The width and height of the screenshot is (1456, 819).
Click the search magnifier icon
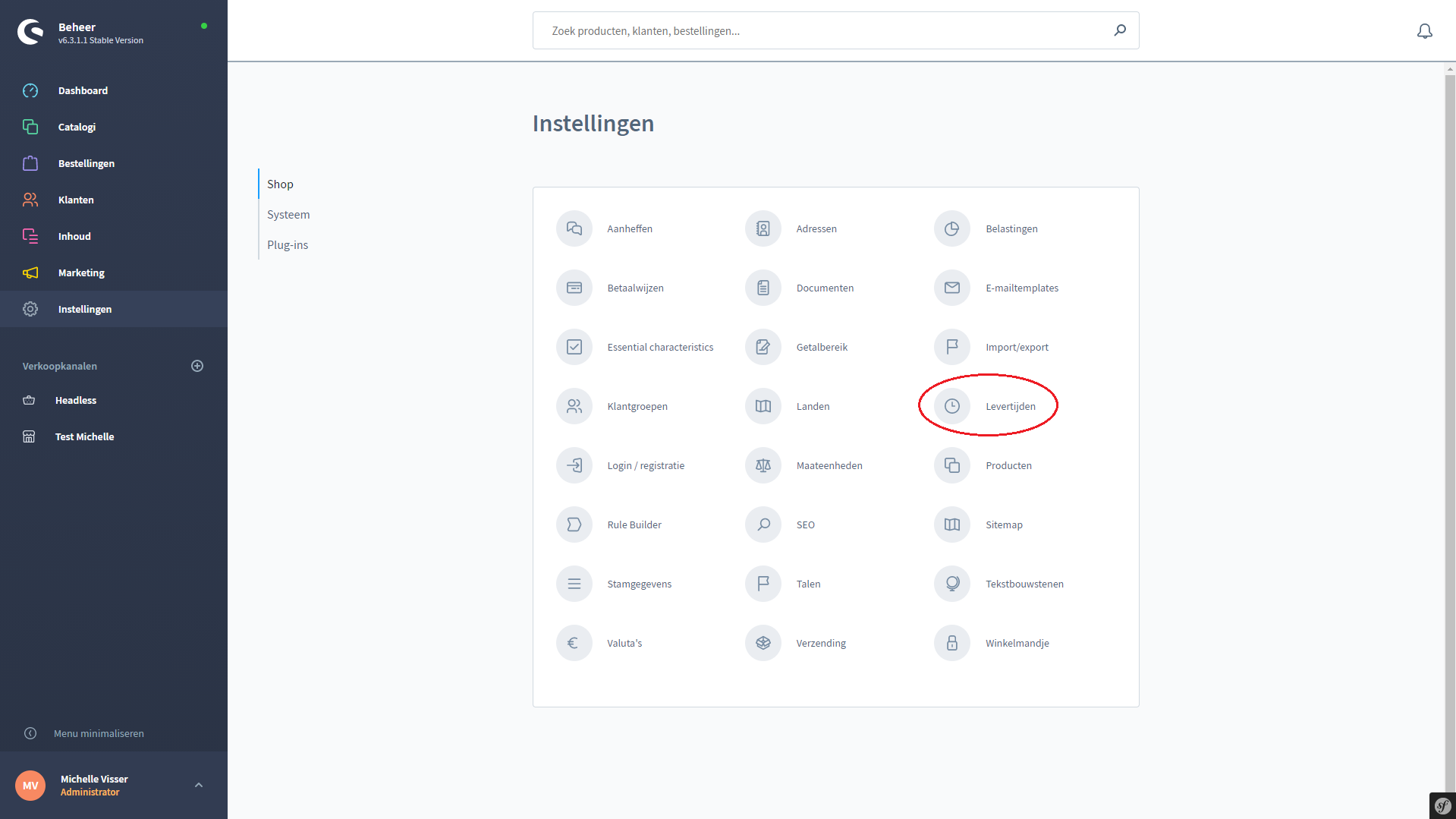[1119, 30]
